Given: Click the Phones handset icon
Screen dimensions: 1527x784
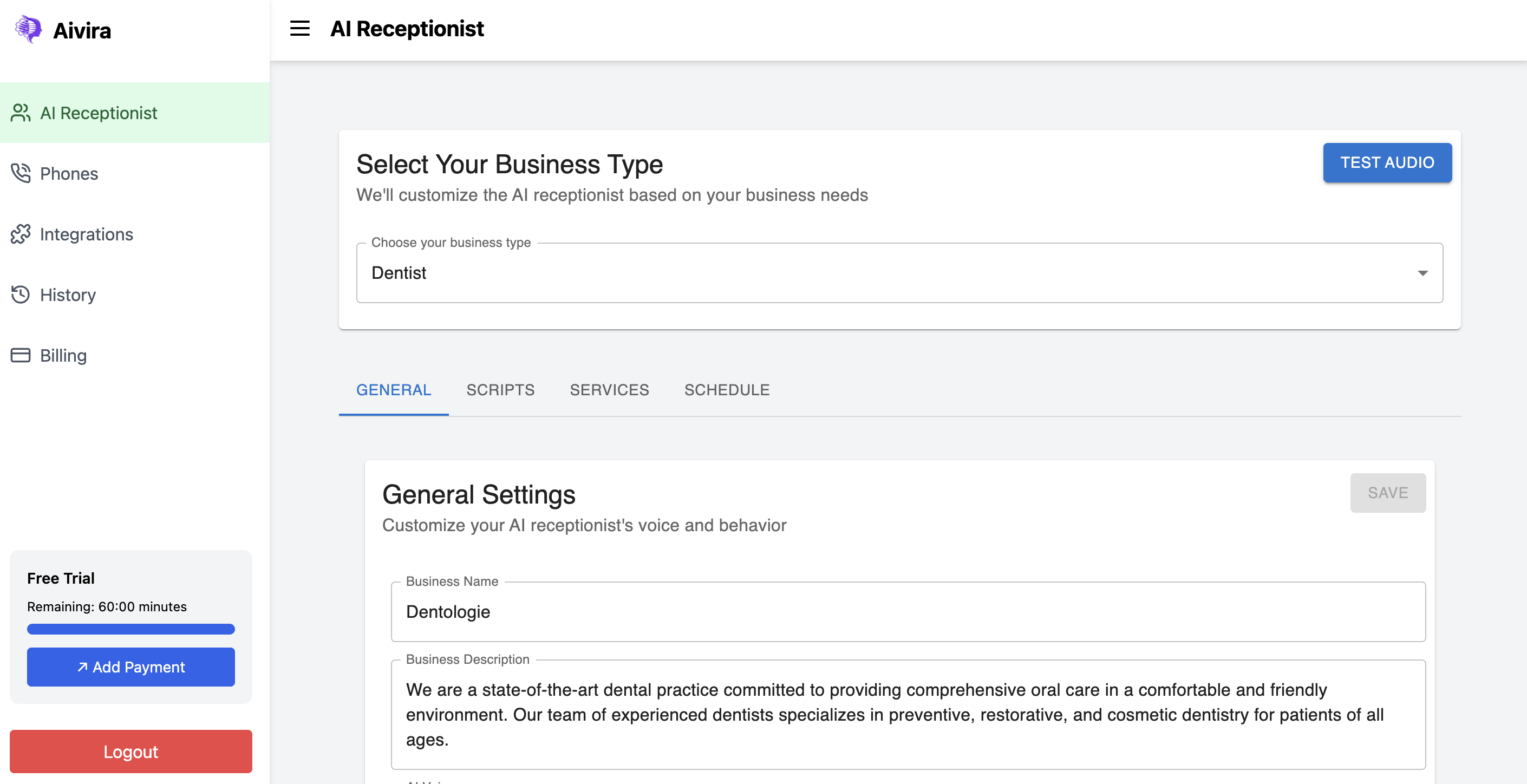Looking at the screenshot, I should coord(21,173).
